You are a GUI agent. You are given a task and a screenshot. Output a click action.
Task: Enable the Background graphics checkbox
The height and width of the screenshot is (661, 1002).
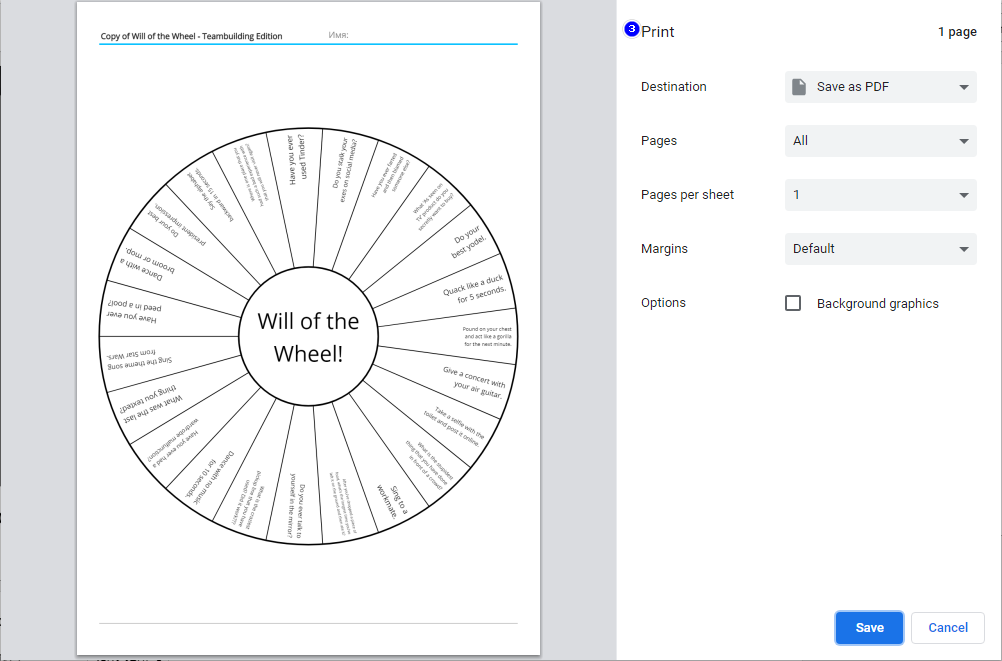794,302
